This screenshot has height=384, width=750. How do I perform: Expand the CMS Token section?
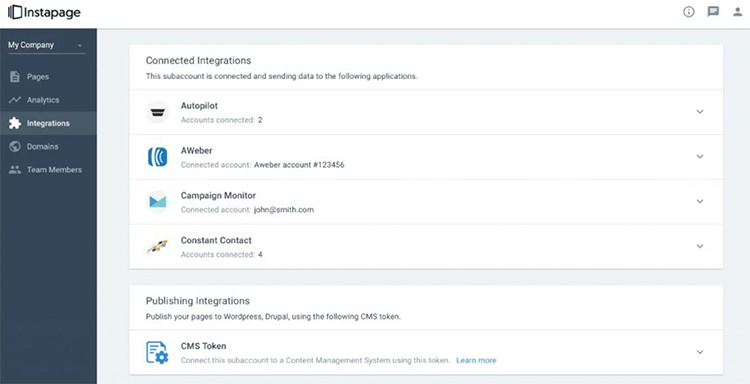[x=700, y=352]
